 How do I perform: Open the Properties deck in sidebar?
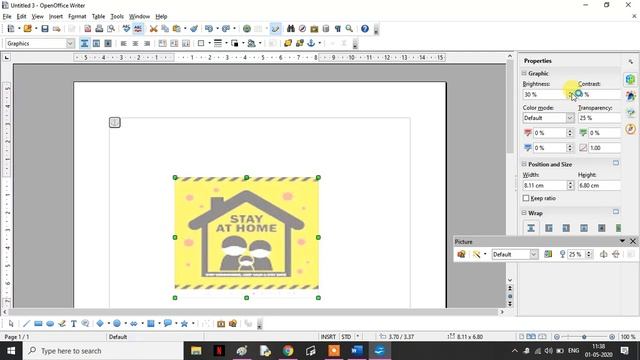[631, 79]
